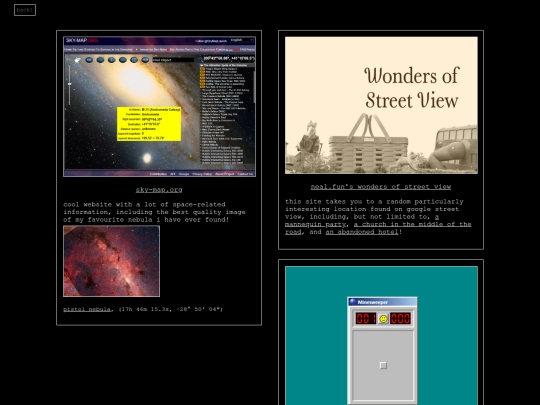Click the single unrevealed Minesweeper tile
This screenshot has width=540, height=405.
(x=383, y=365)
